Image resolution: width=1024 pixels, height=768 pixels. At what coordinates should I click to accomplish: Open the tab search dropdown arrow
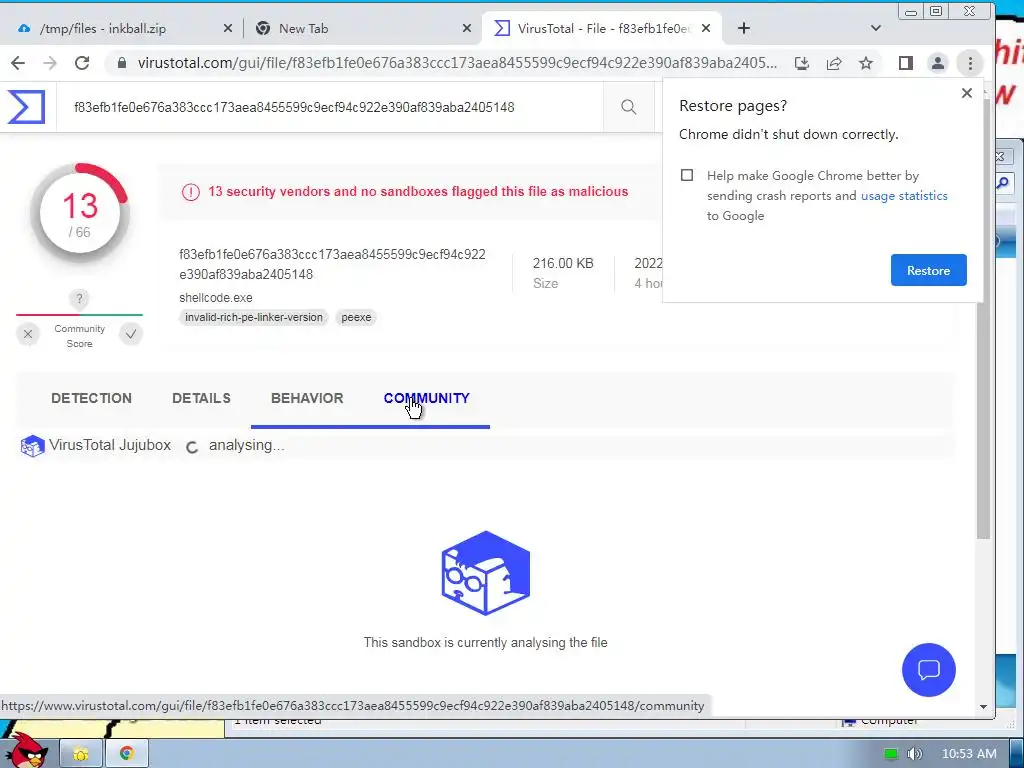(x=876, y=28)
